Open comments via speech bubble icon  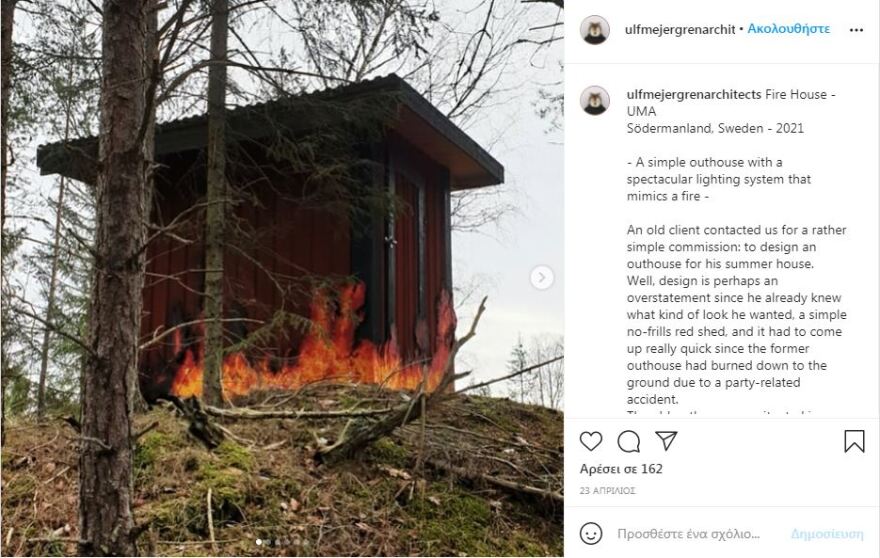pos(629,441)
